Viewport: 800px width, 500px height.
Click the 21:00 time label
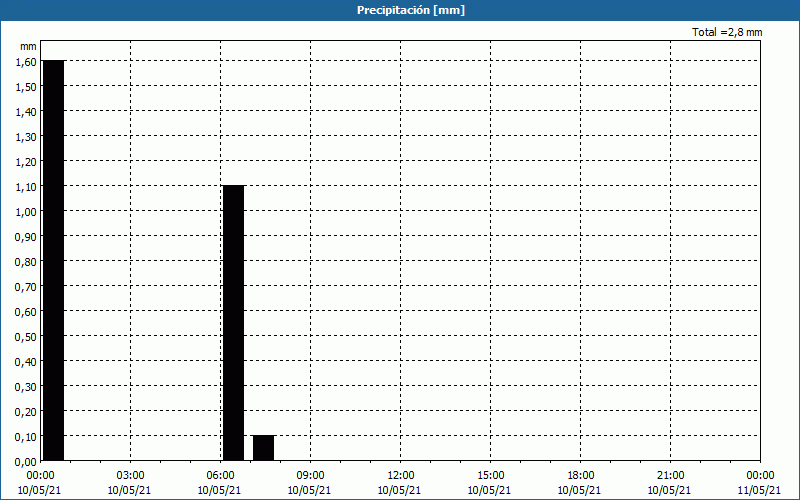670,476
